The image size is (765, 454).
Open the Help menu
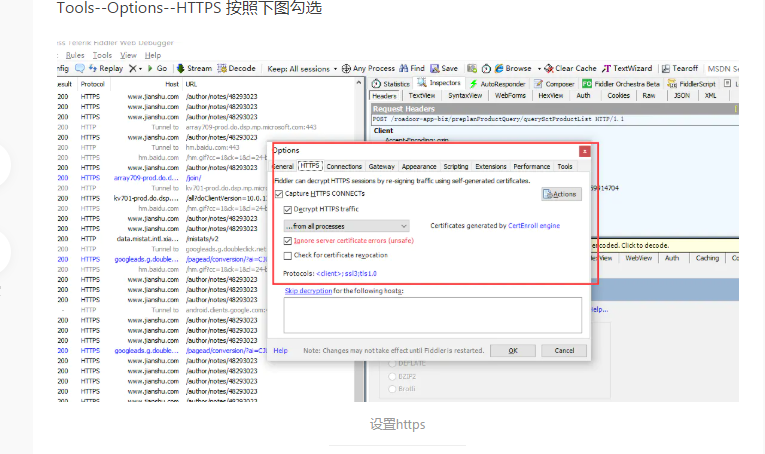coord(153,55)
